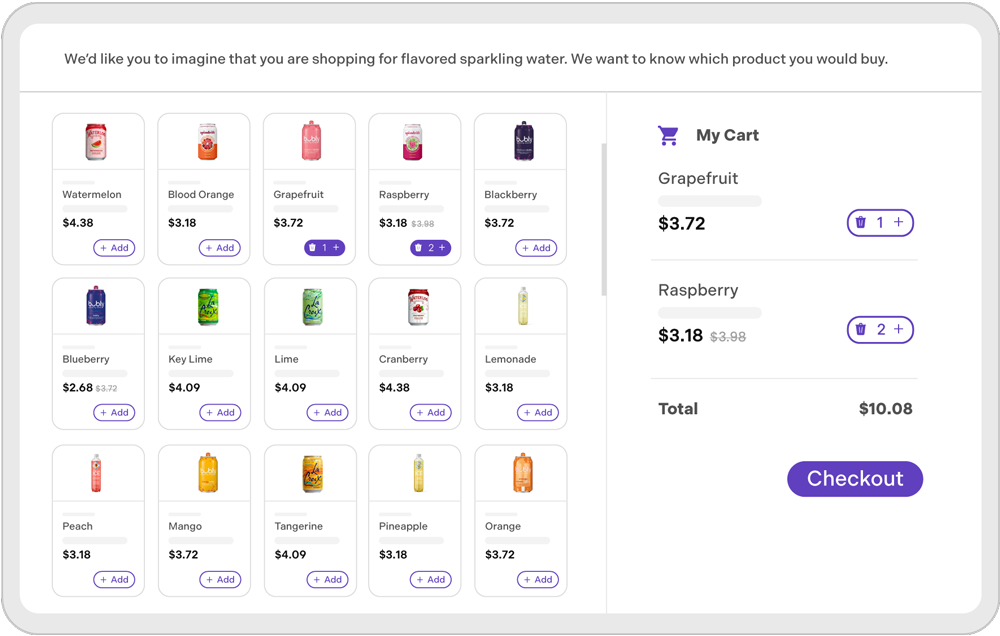The height and width of the screenshot is (636, 1000).
Task: Increase Raspberry quantity in My Cart
Action: pos(898,330)
